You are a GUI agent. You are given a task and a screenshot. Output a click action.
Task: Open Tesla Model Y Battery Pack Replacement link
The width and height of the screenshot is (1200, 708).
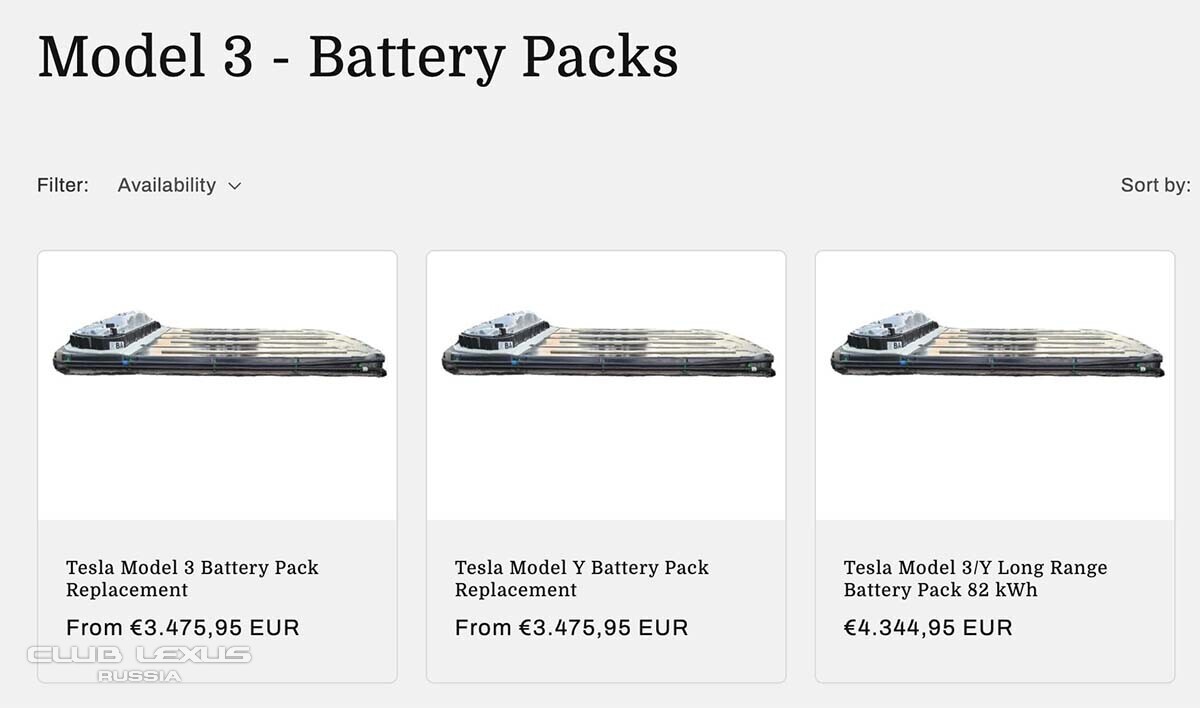click(x=581, y=578)
